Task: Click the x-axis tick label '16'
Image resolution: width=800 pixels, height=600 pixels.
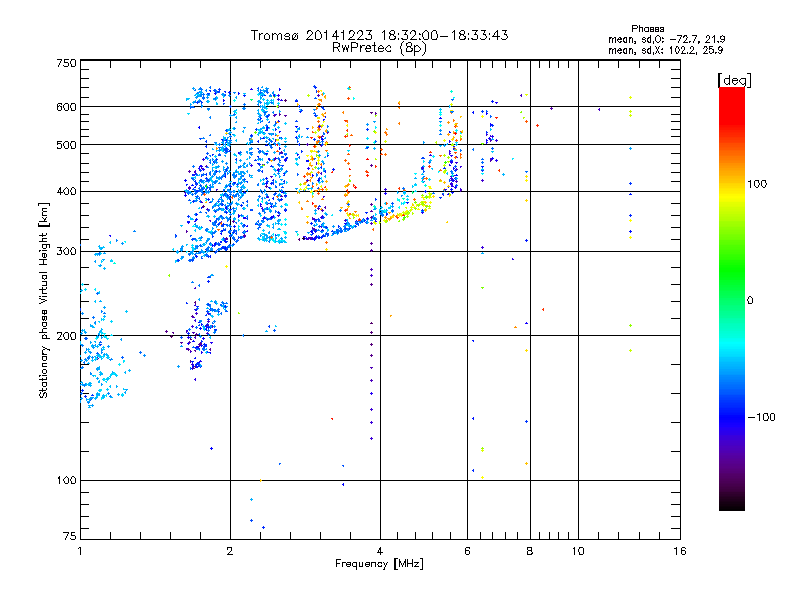Action: 680,551
